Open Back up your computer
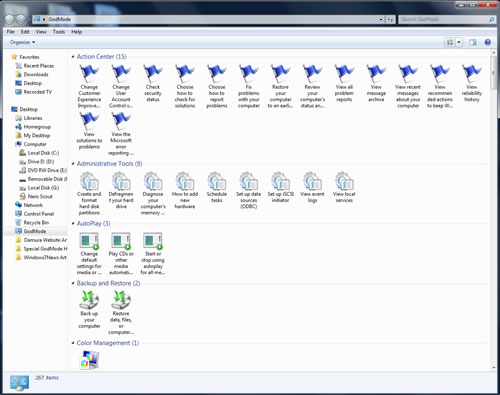500x395 pixels. pos(89,310)
